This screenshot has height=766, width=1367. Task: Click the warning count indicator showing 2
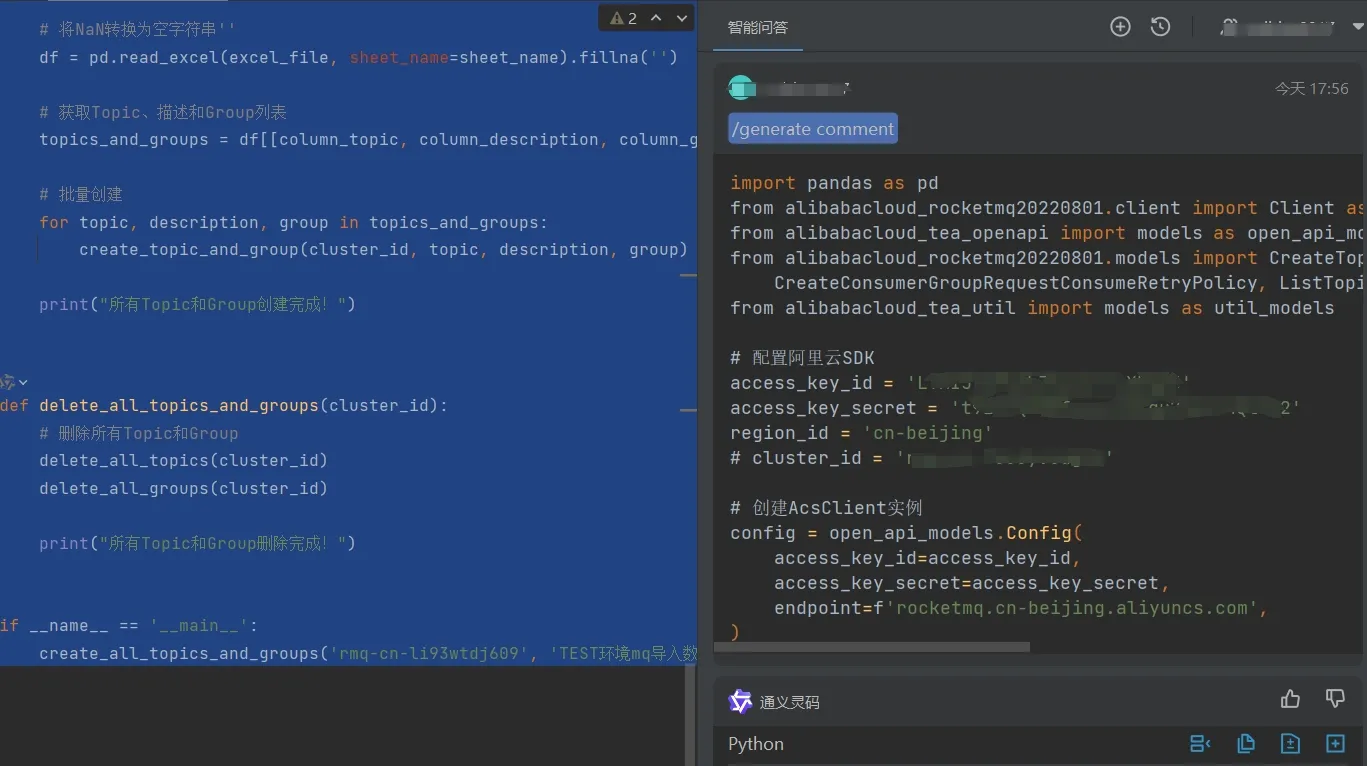coord(624,18)
